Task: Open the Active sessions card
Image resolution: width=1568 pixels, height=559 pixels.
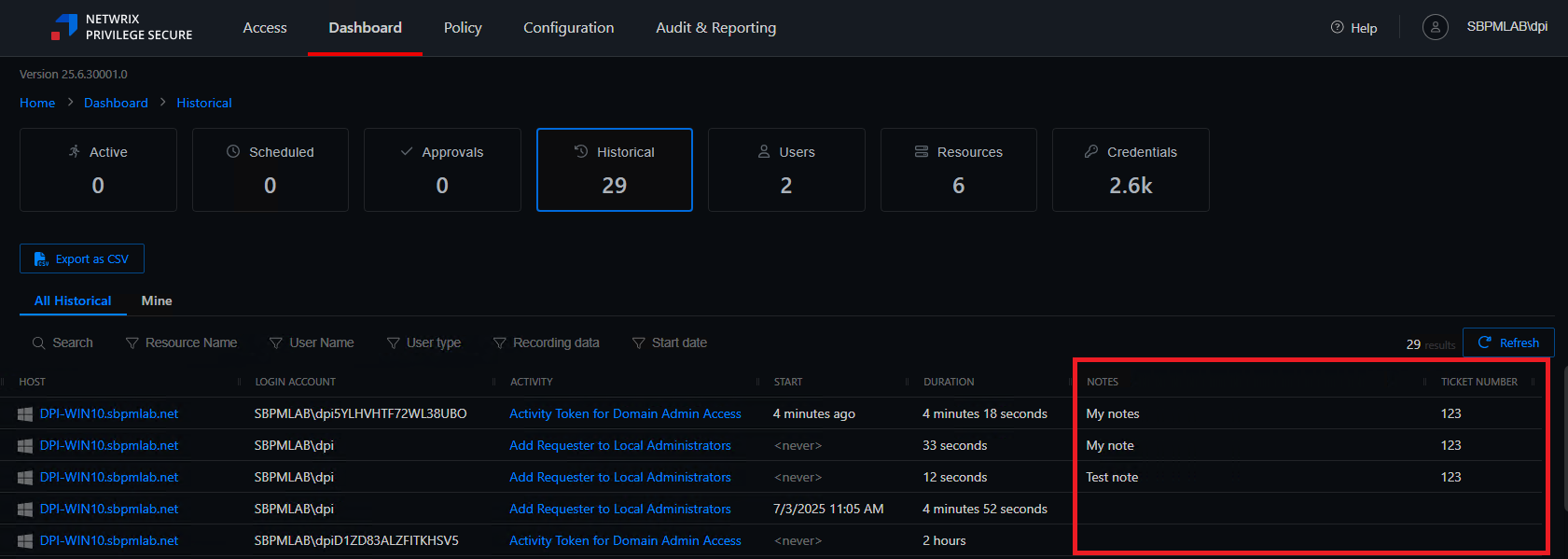Action: pos(98,170)
